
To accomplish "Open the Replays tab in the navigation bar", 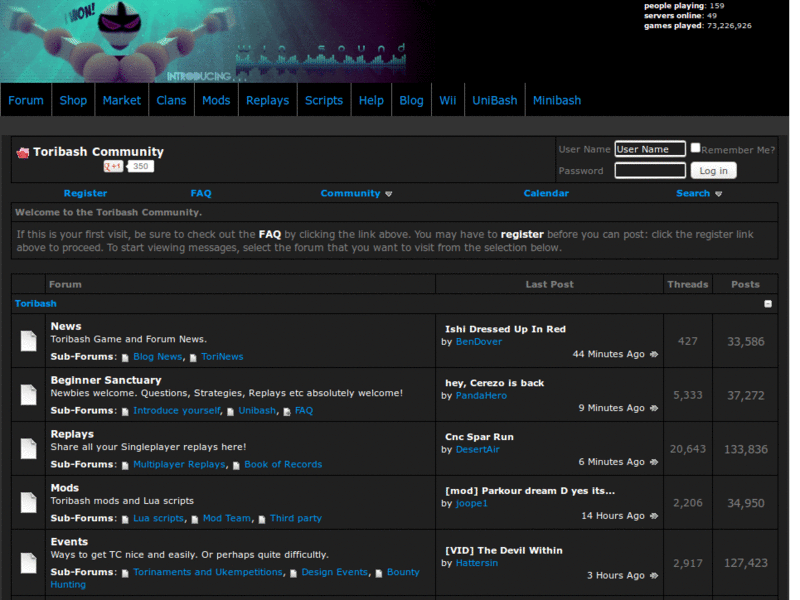I will (x=268, y=100).
